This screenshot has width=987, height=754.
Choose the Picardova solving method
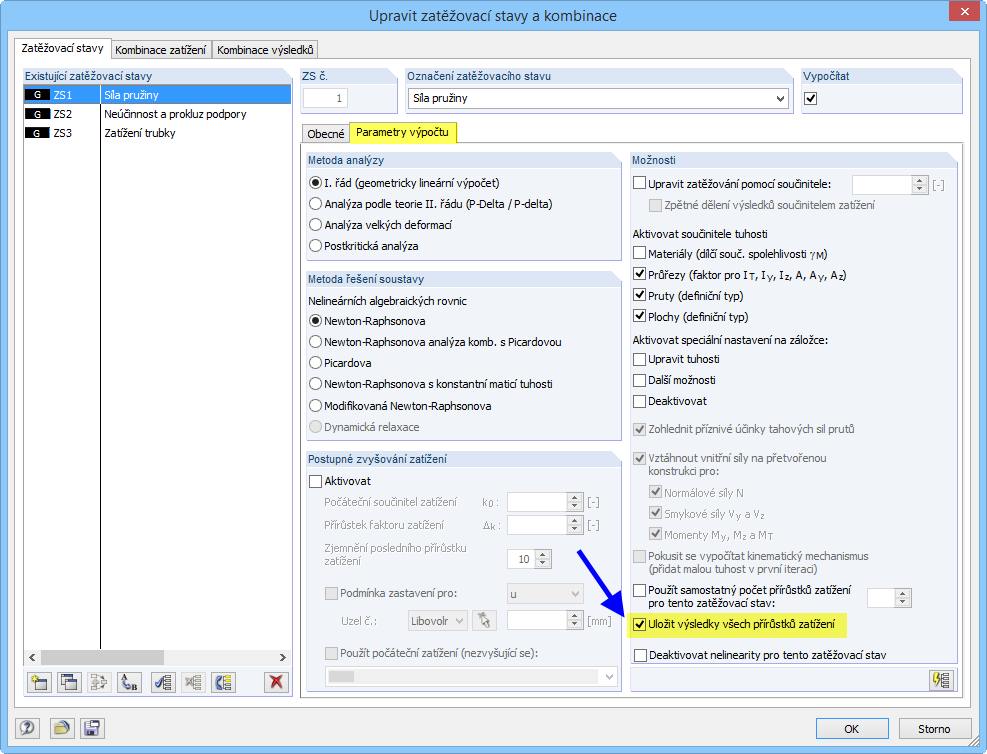point(315,363)
